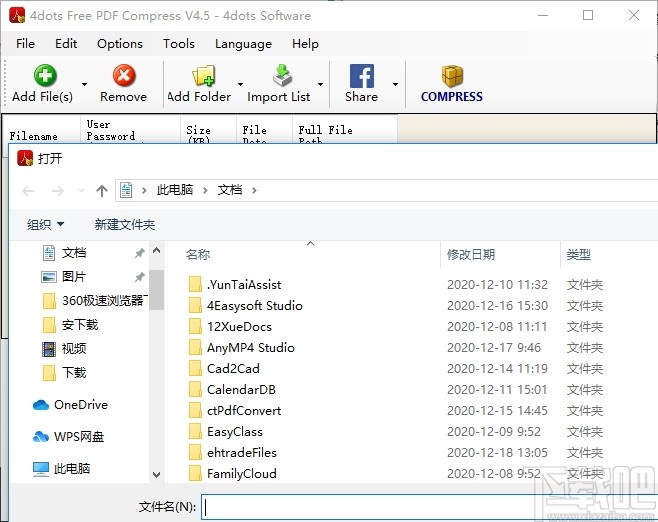658x522 pixels.
Task: Click the EasyClass folder icon
Action: [x=195, y=431]
